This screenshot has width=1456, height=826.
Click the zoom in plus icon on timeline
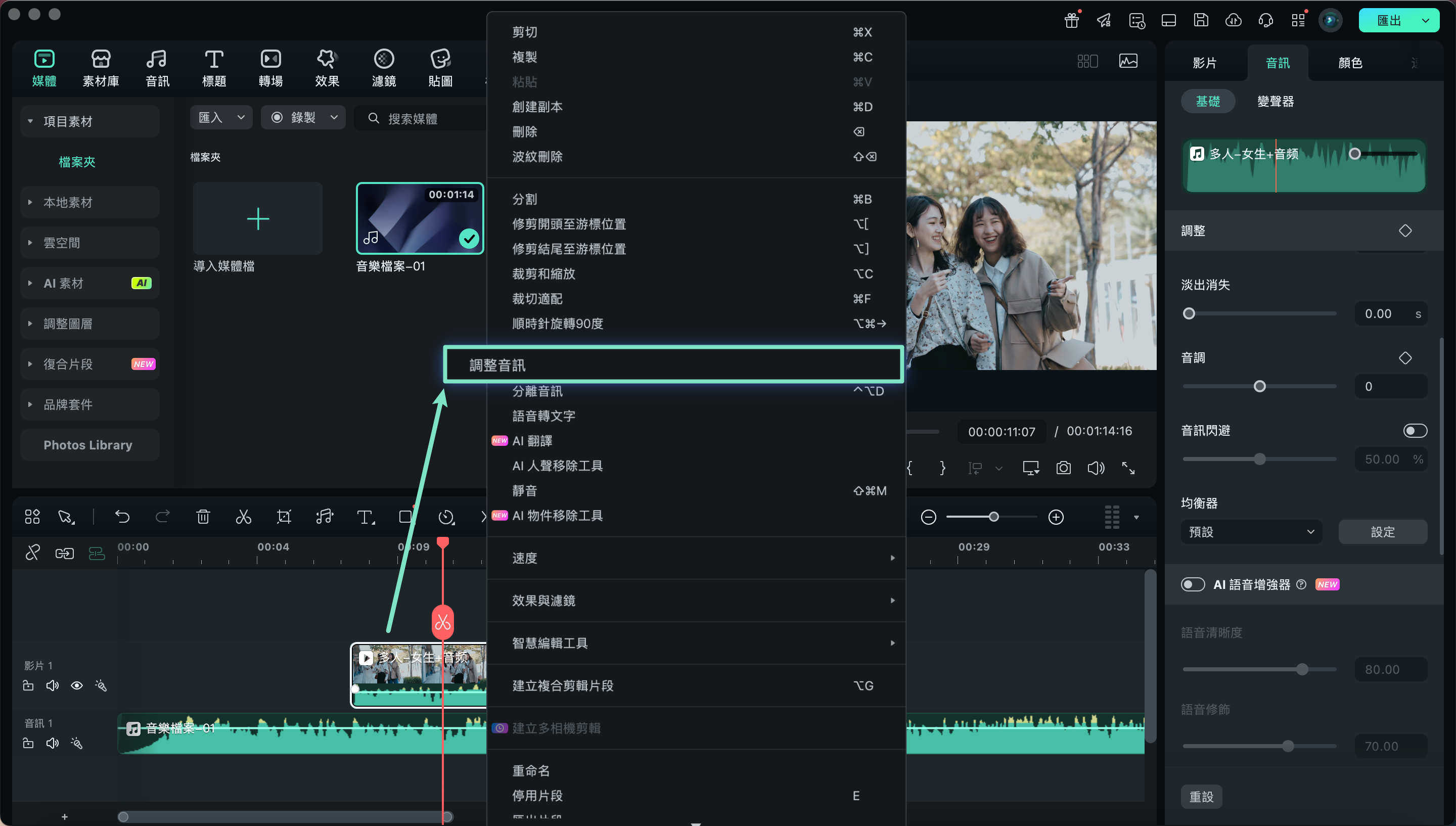[x=1056, y=517]
